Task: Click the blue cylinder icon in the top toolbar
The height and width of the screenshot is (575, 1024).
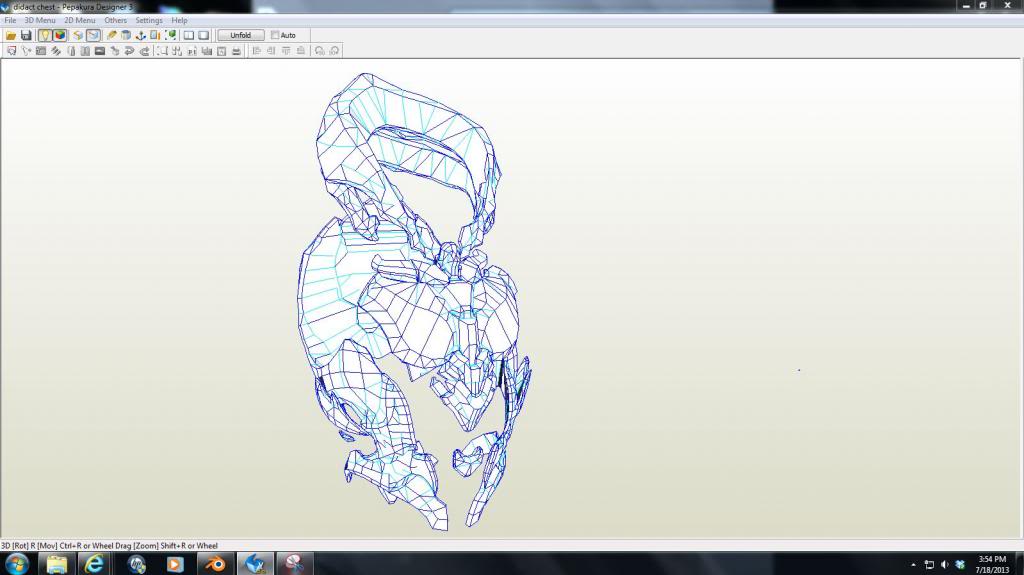Action: tap(125, 35)
